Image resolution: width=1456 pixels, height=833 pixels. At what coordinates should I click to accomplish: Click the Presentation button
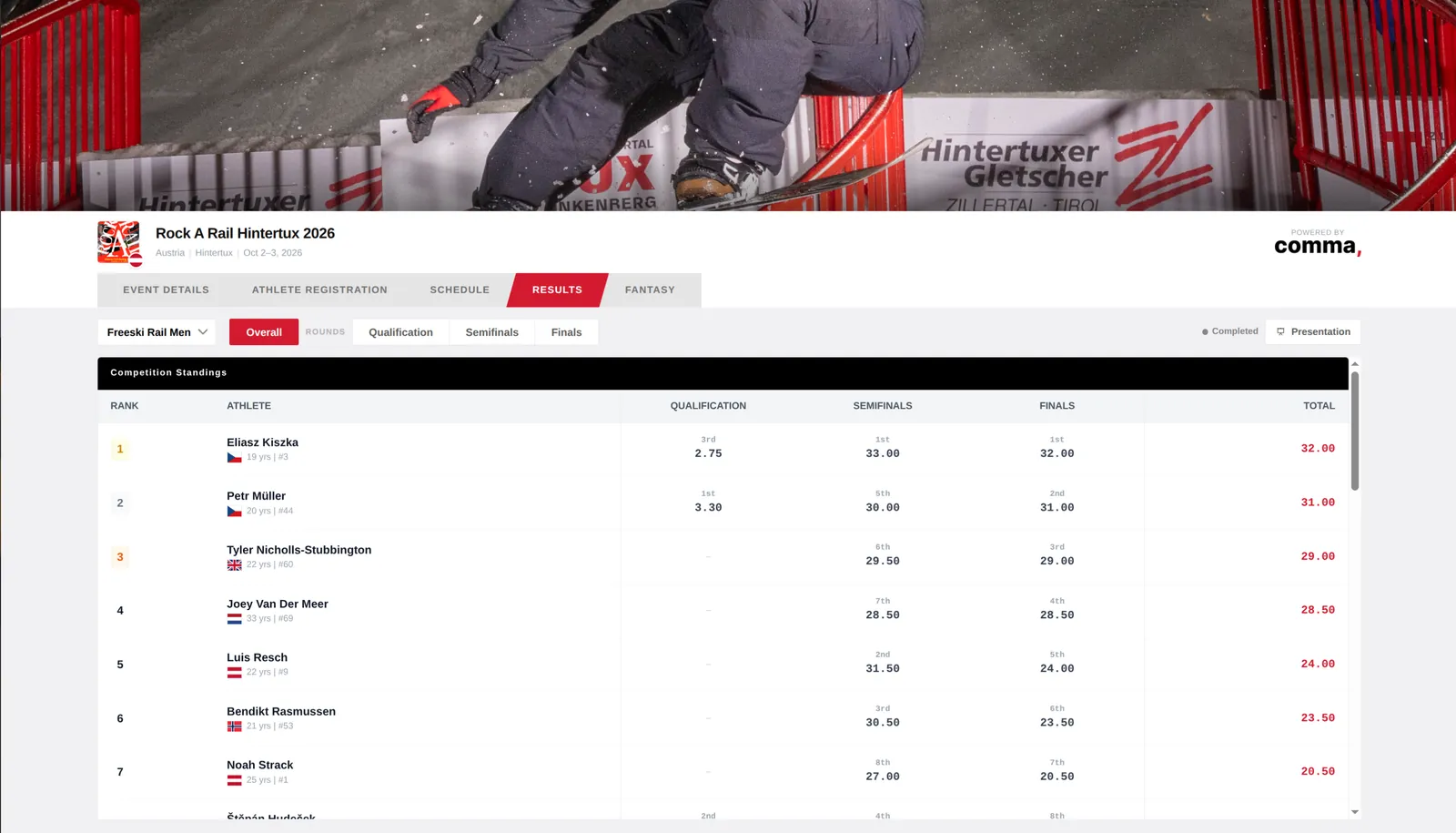pyautogui.click(x=1313, y=332)
